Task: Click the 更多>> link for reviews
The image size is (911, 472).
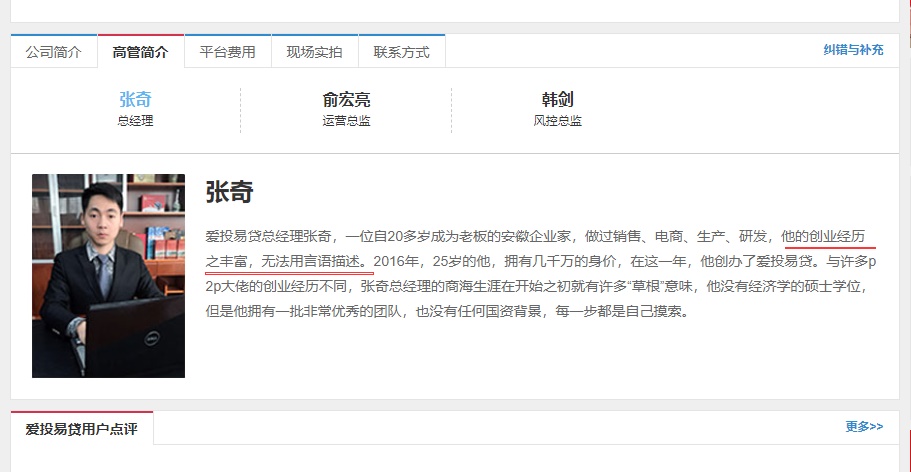Action: (x=864, y=426)
